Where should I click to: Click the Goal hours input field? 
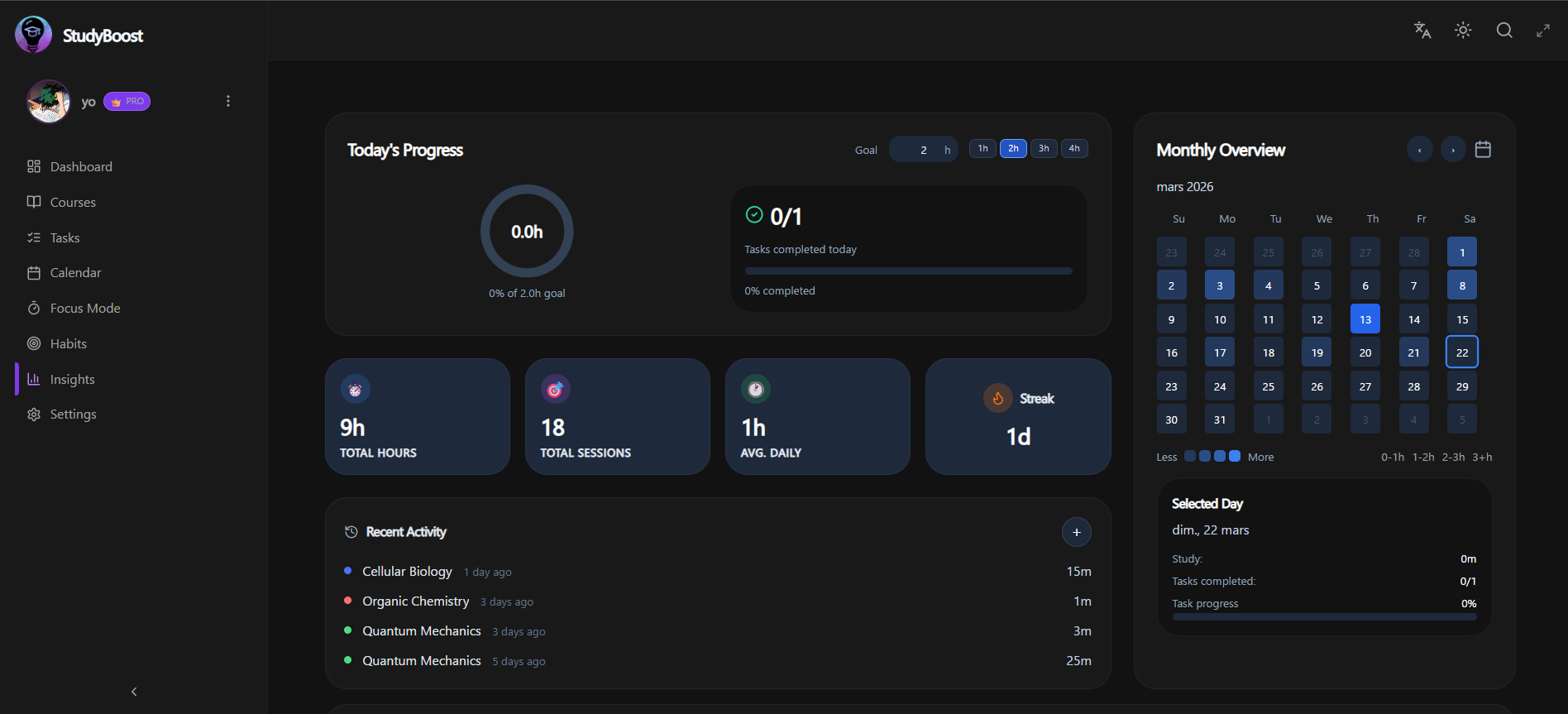pyautogui.click(x=916, y=150)
